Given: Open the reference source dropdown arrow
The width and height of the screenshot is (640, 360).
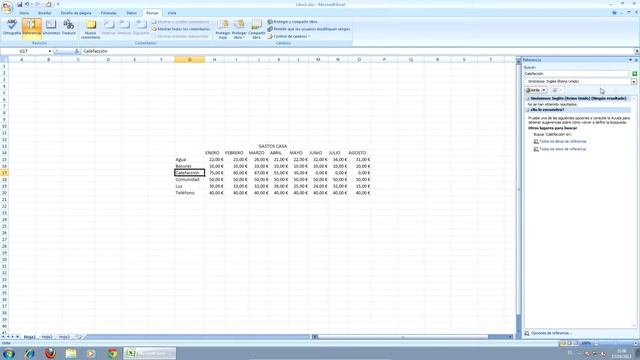Looking at the screenshot, I should [634, 82].
